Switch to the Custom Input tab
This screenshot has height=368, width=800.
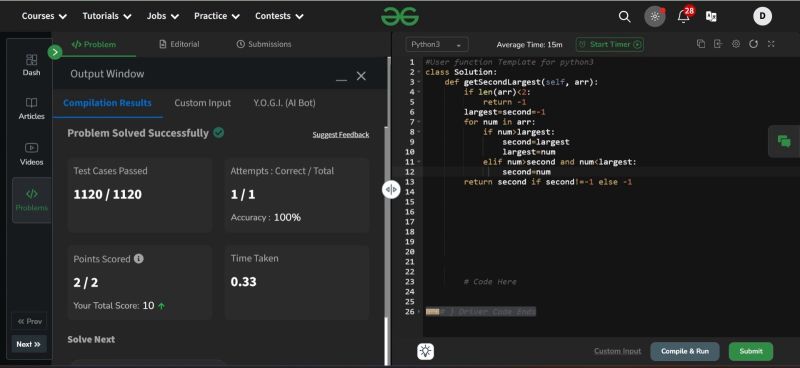pyautogui.click(x=203, y=103)
